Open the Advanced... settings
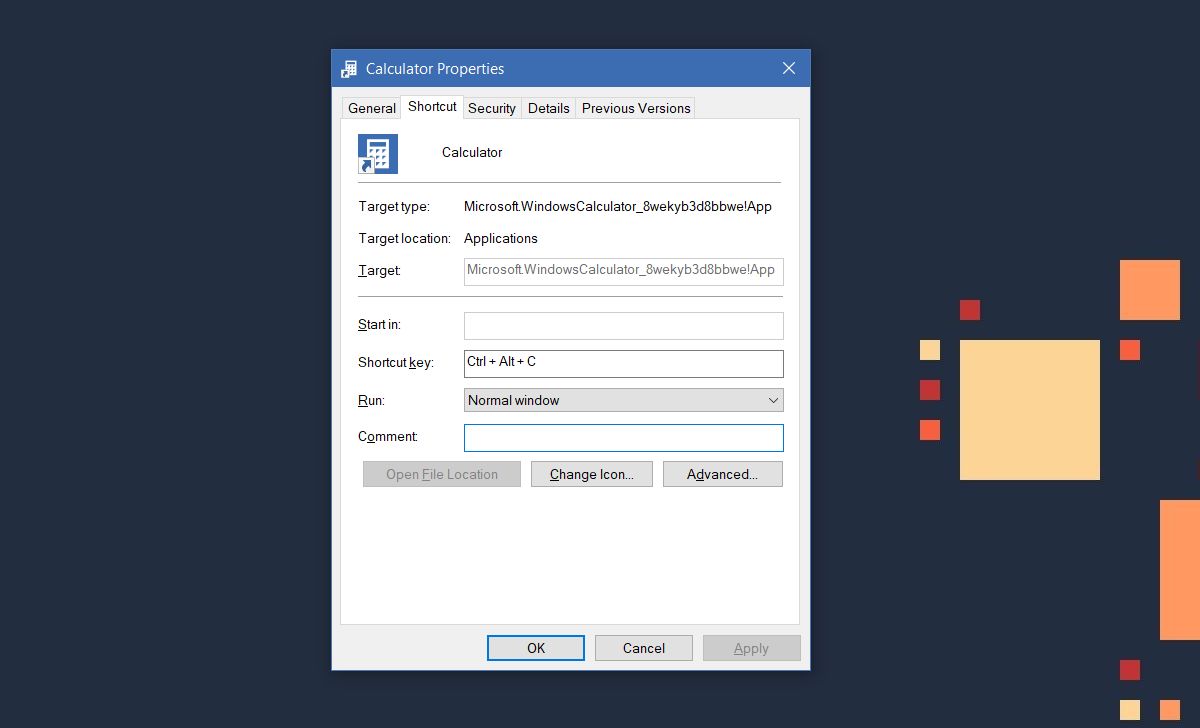The image size is (1200, 728). (x=722, y=474)
